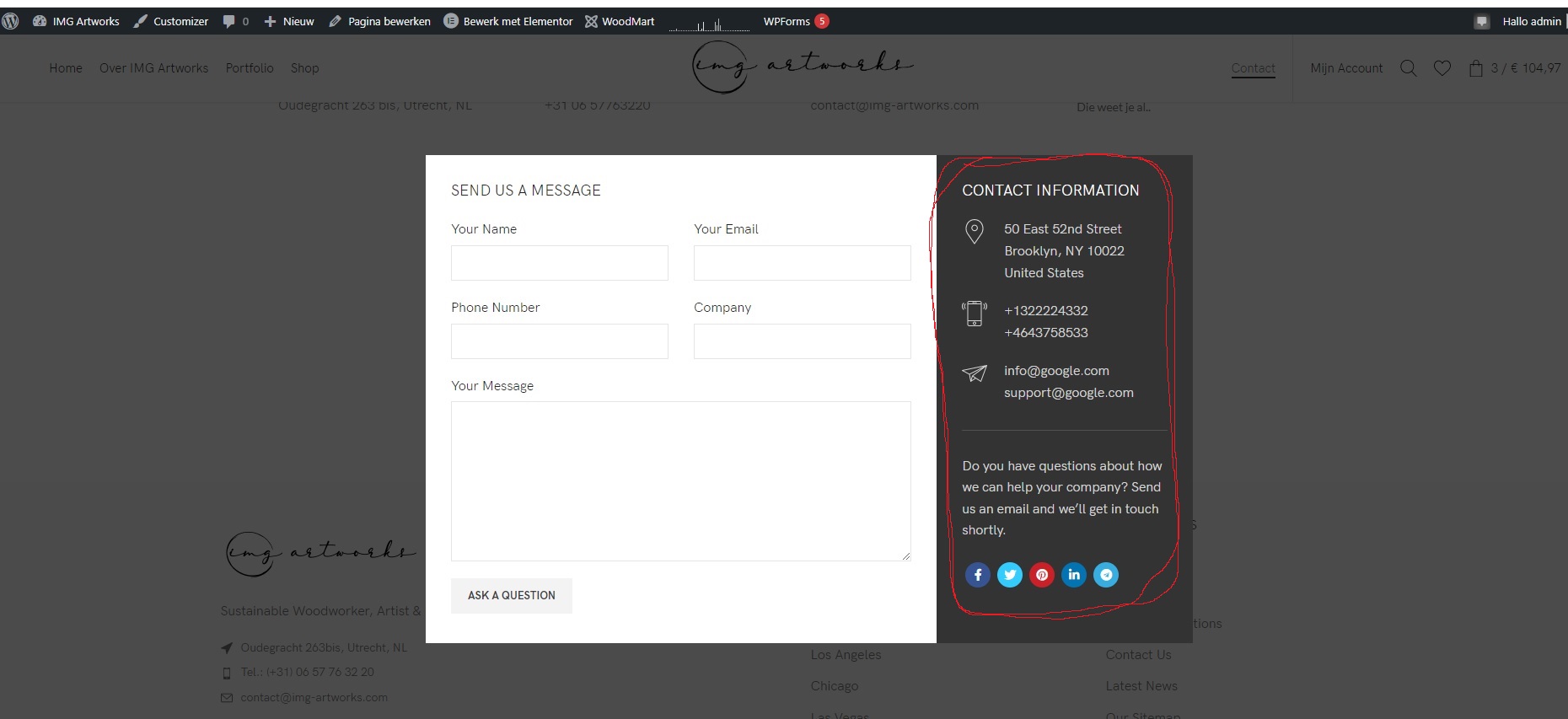Image resolution: width=1568 pixels, height=719 pixels.
Task: Open Mijn Account
Action: tap(1346, 68)
